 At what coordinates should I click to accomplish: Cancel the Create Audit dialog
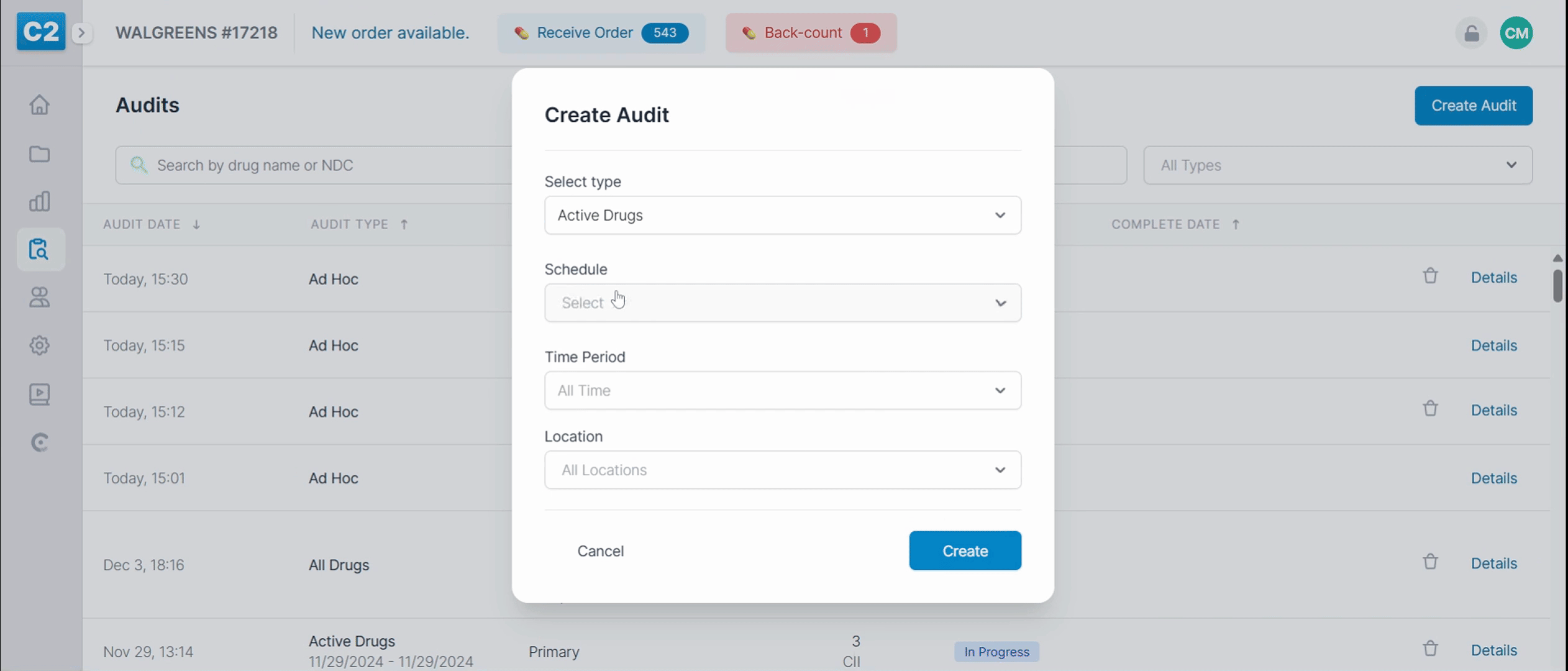(600, 551)
